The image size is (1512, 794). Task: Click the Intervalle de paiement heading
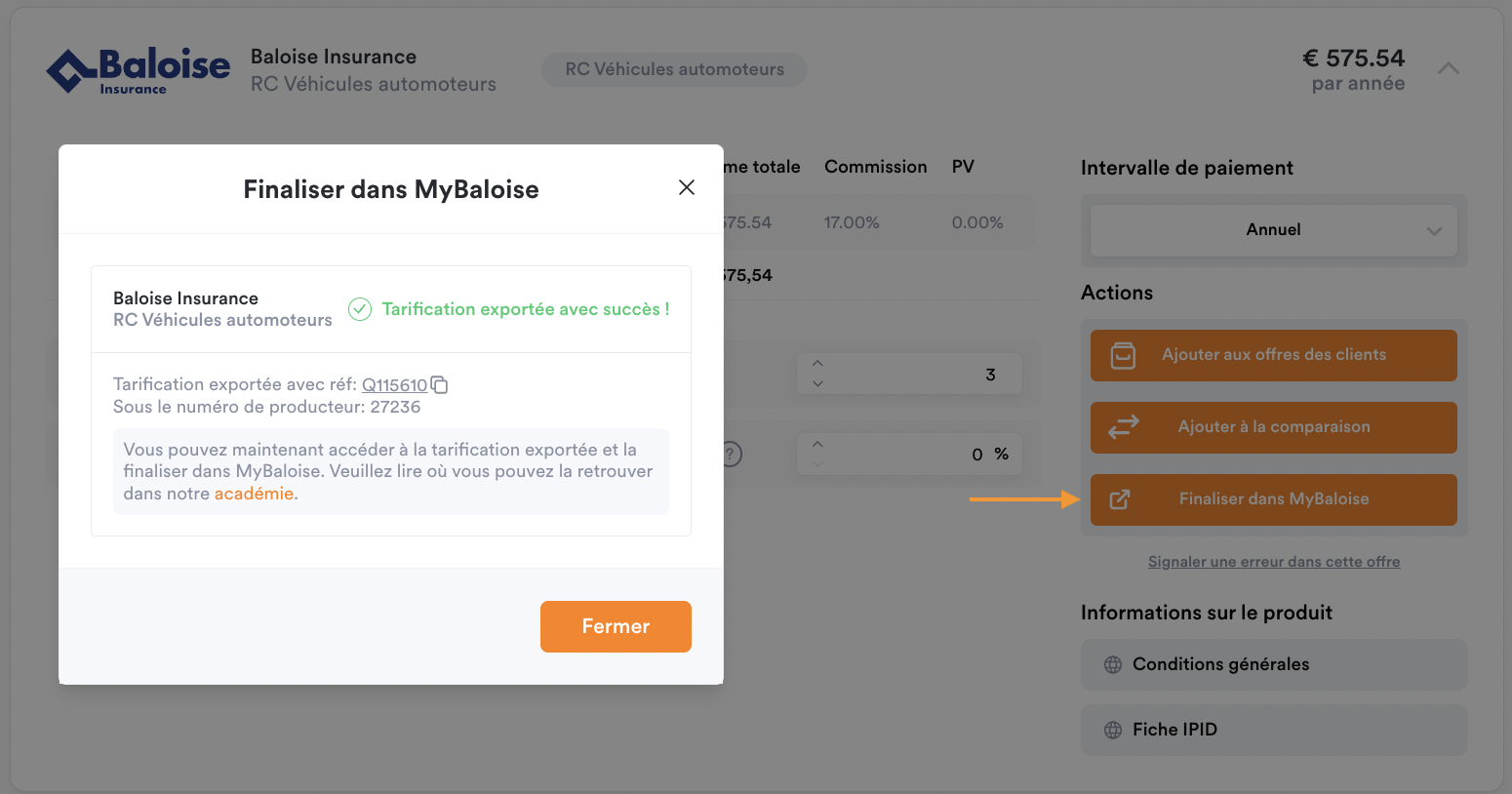(x=1187, y=168)
